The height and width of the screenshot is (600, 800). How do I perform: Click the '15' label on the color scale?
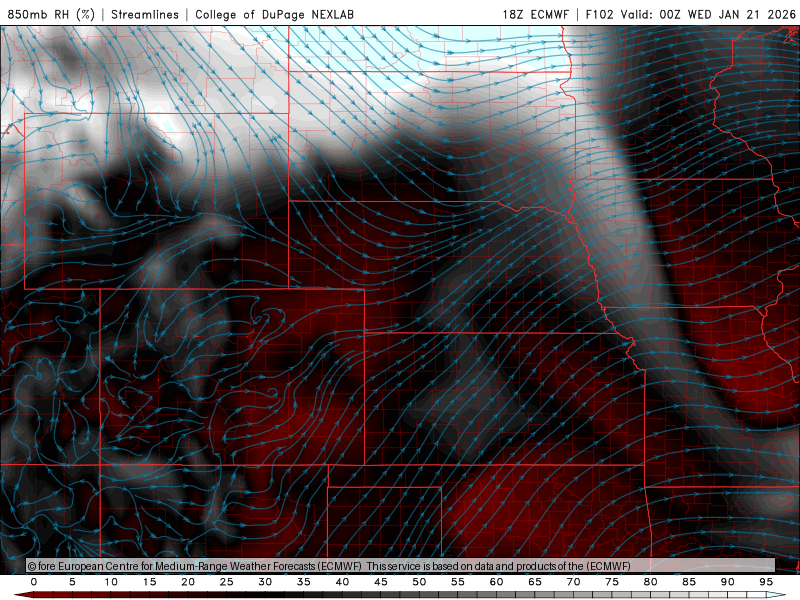[149, 582]
